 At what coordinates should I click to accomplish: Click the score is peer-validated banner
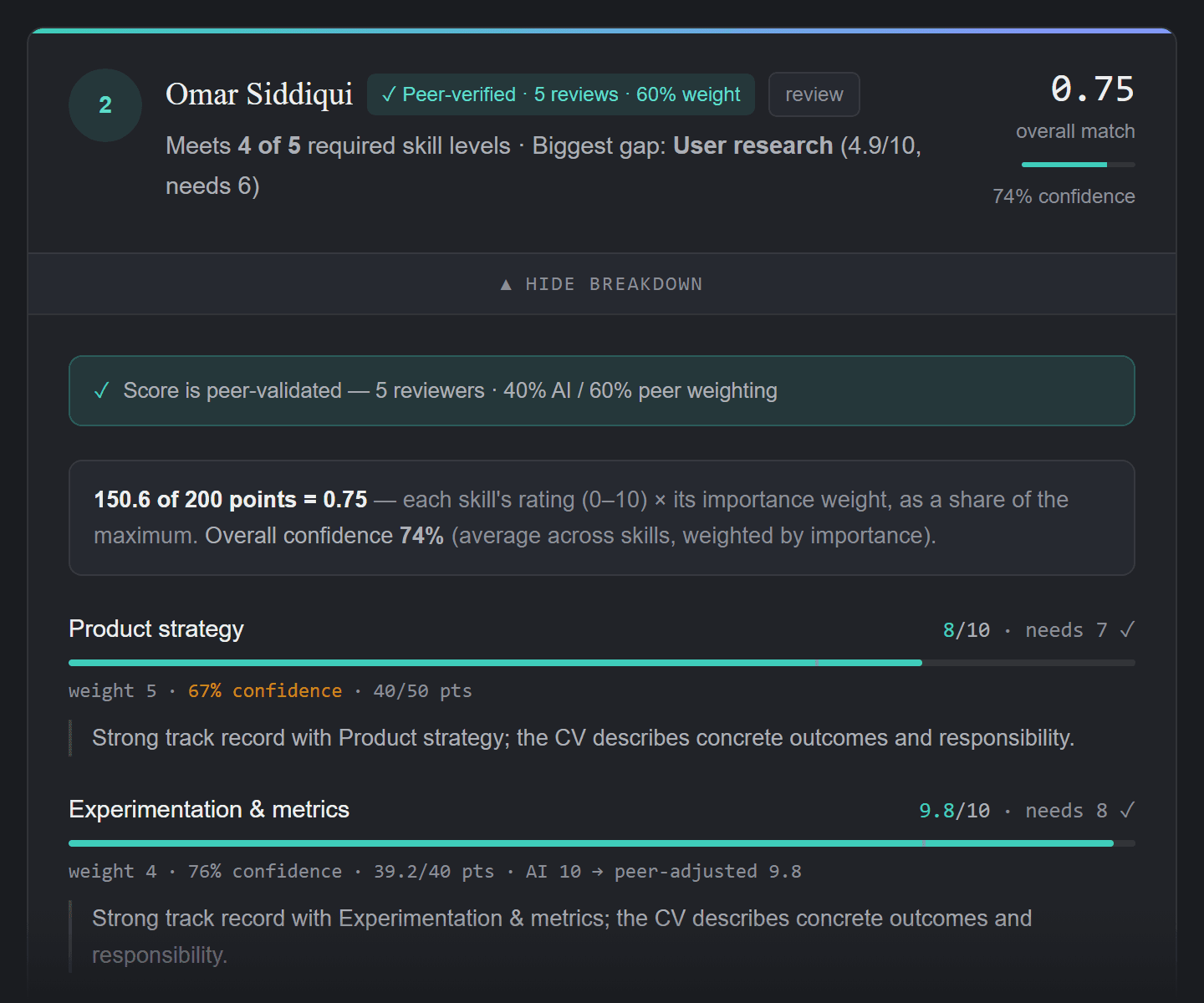coord(602,391)
